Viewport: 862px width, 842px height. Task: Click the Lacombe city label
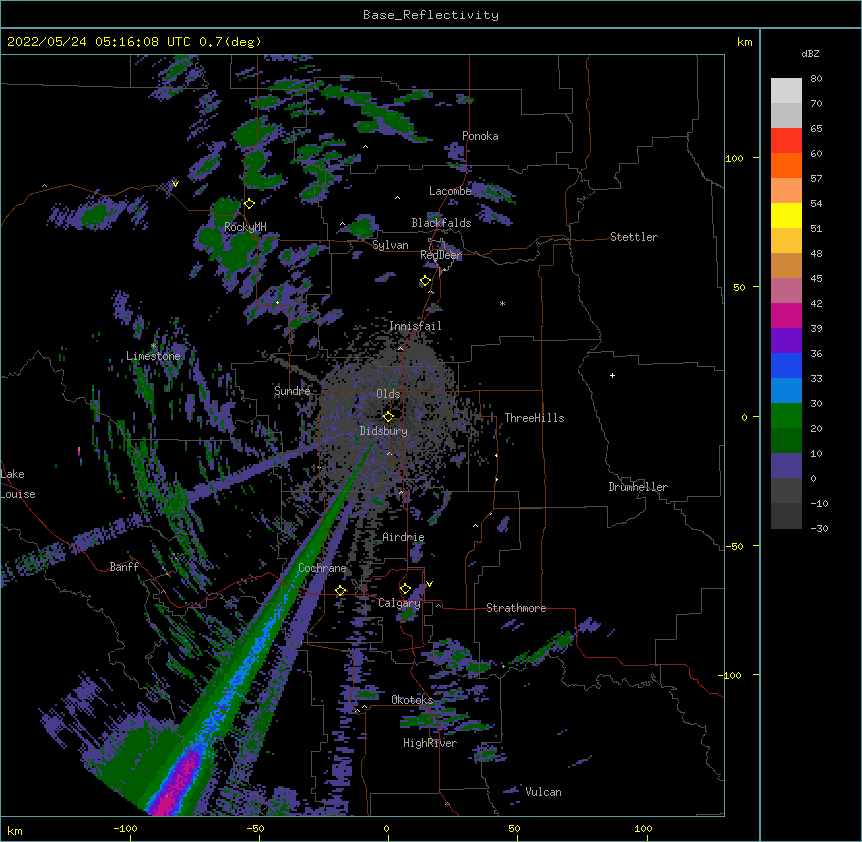point(450,191)
